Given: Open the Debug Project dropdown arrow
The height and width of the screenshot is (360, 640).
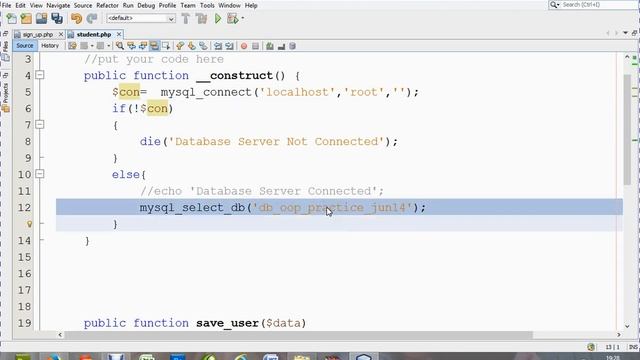Looking at the screenshot, I should 242,18.
